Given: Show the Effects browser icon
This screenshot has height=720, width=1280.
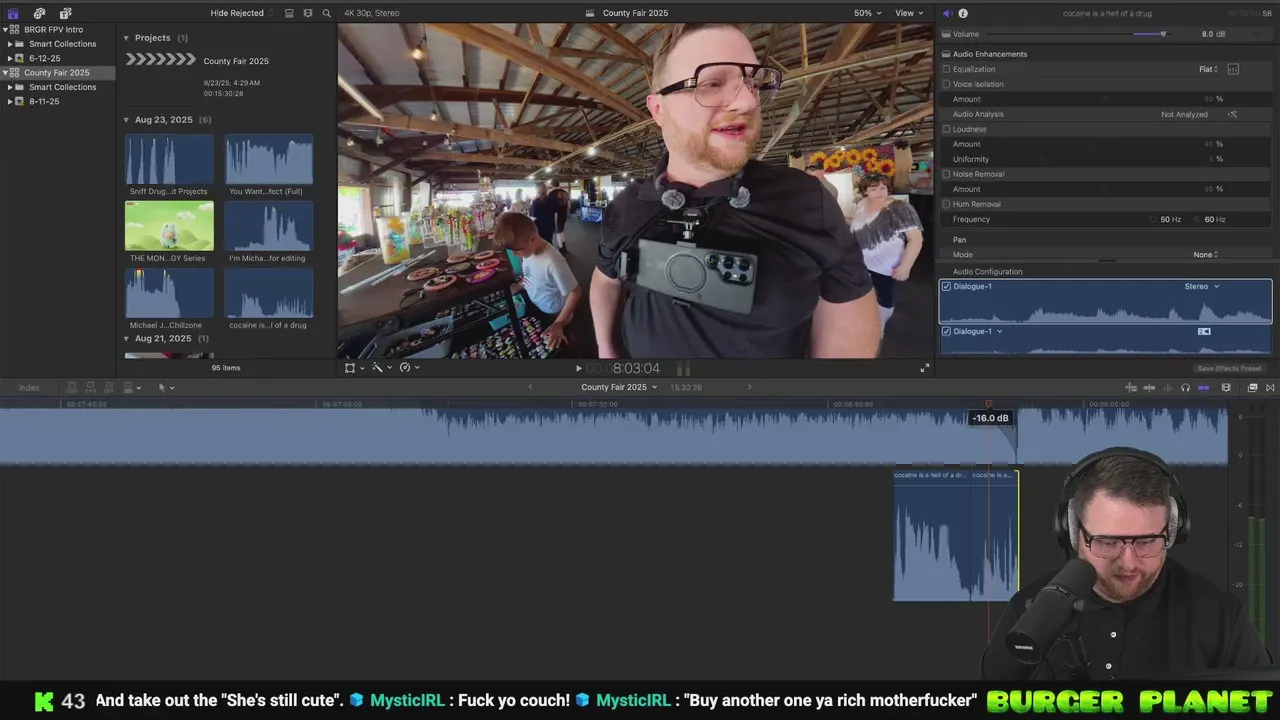Looking at the screenshot, I should 1252,387.
